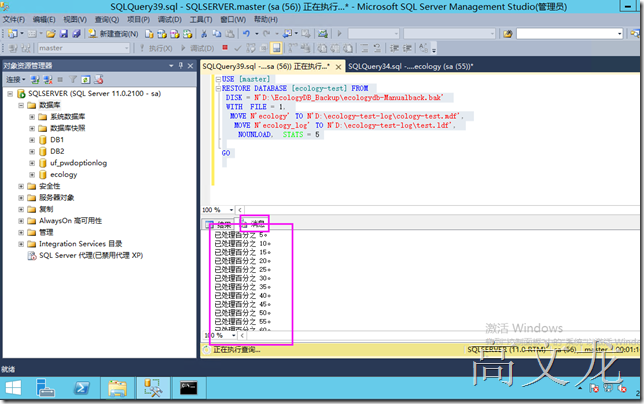Select the 服务器对象 folder

pos(57,197)
